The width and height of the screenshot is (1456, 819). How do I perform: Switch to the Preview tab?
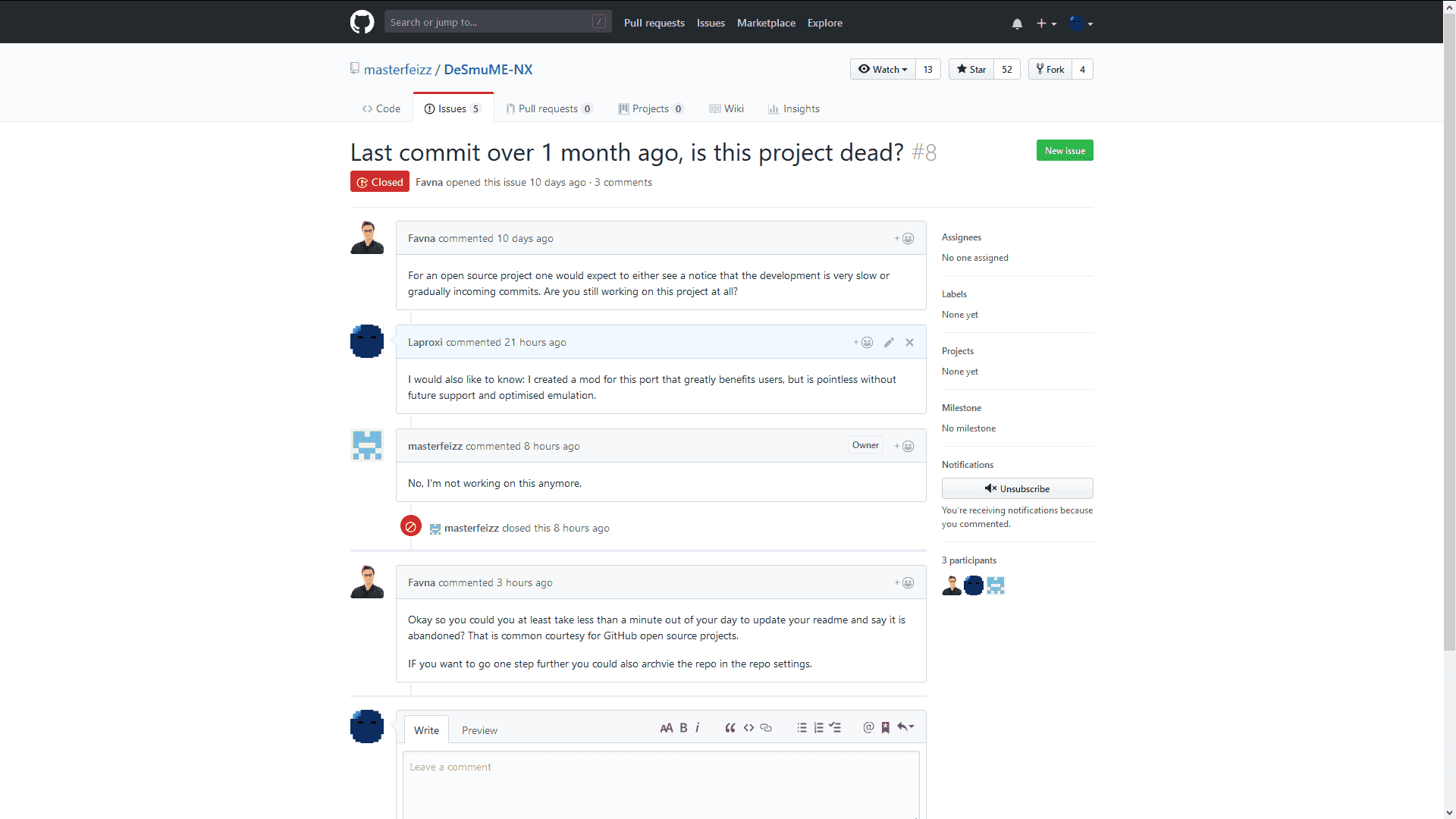pyautogui.click(x=479, y=730)
